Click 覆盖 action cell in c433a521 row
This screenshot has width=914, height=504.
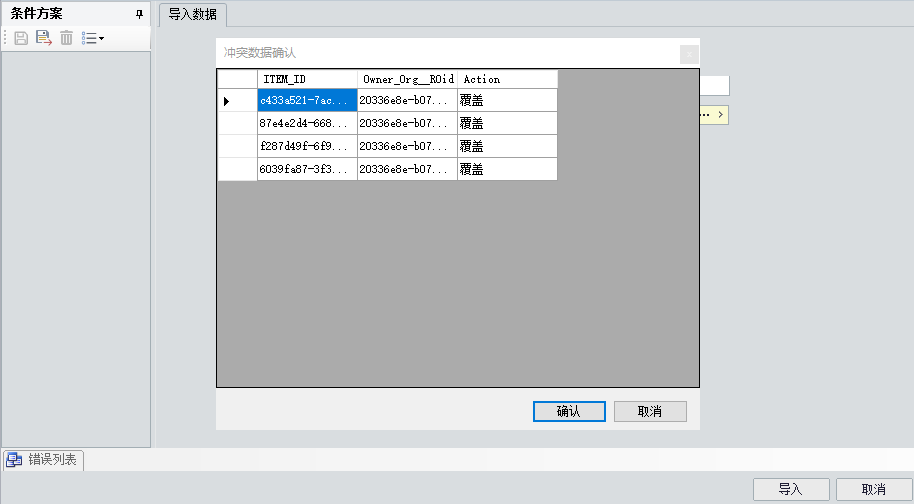(x=508, y=100)
